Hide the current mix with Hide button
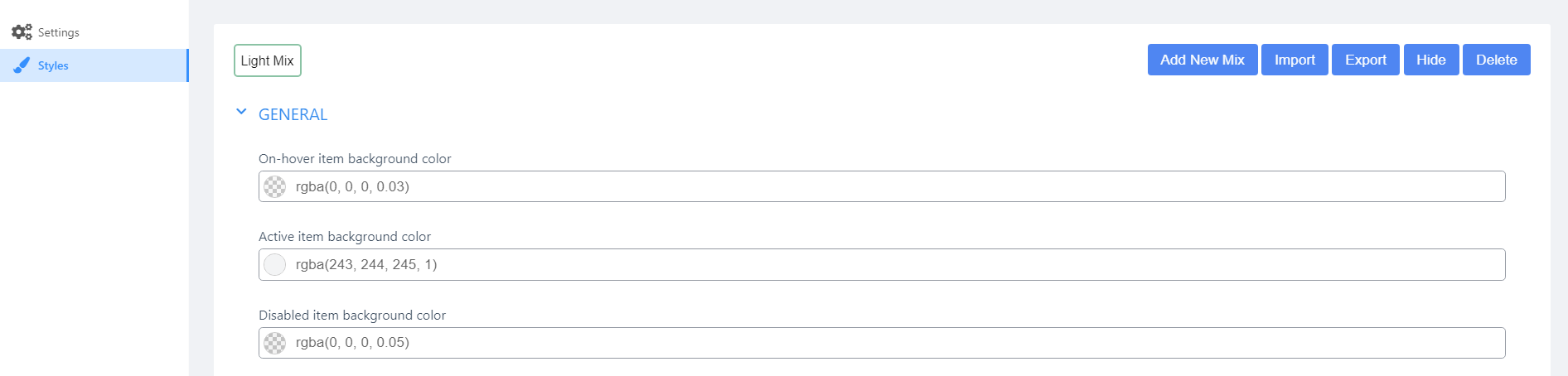Image resolution: width=1568 pixels, height=376 pixels. (1430, 60)
